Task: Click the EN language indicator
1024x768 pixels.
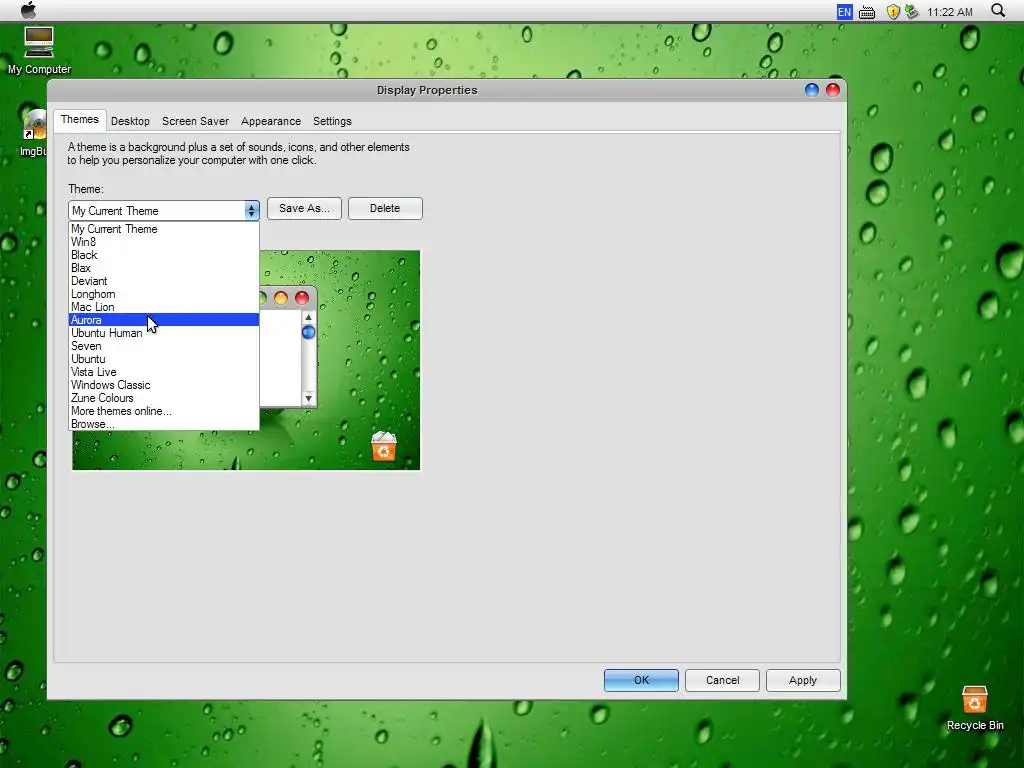Action: click(x=844, y=12)
